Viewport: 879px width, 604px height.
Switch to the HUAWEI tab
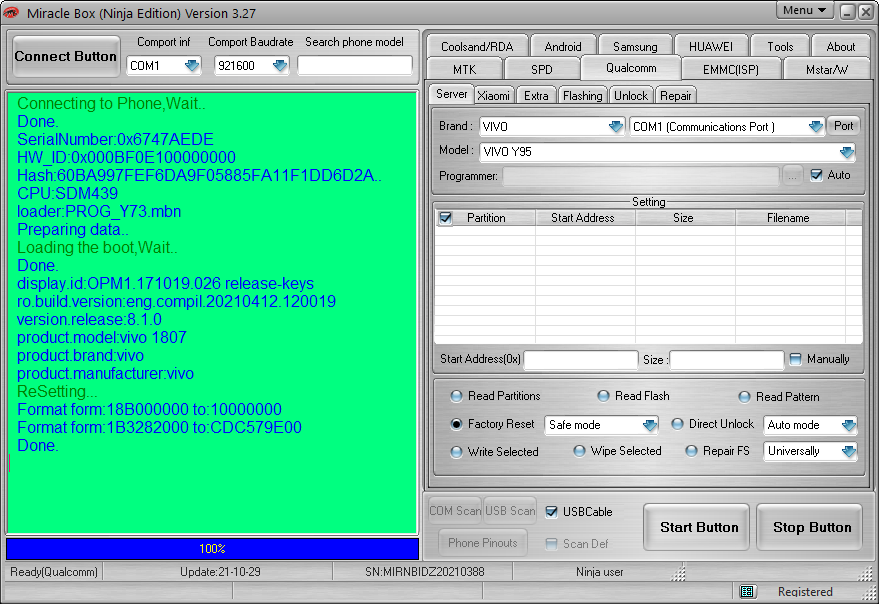click(711, 47)
